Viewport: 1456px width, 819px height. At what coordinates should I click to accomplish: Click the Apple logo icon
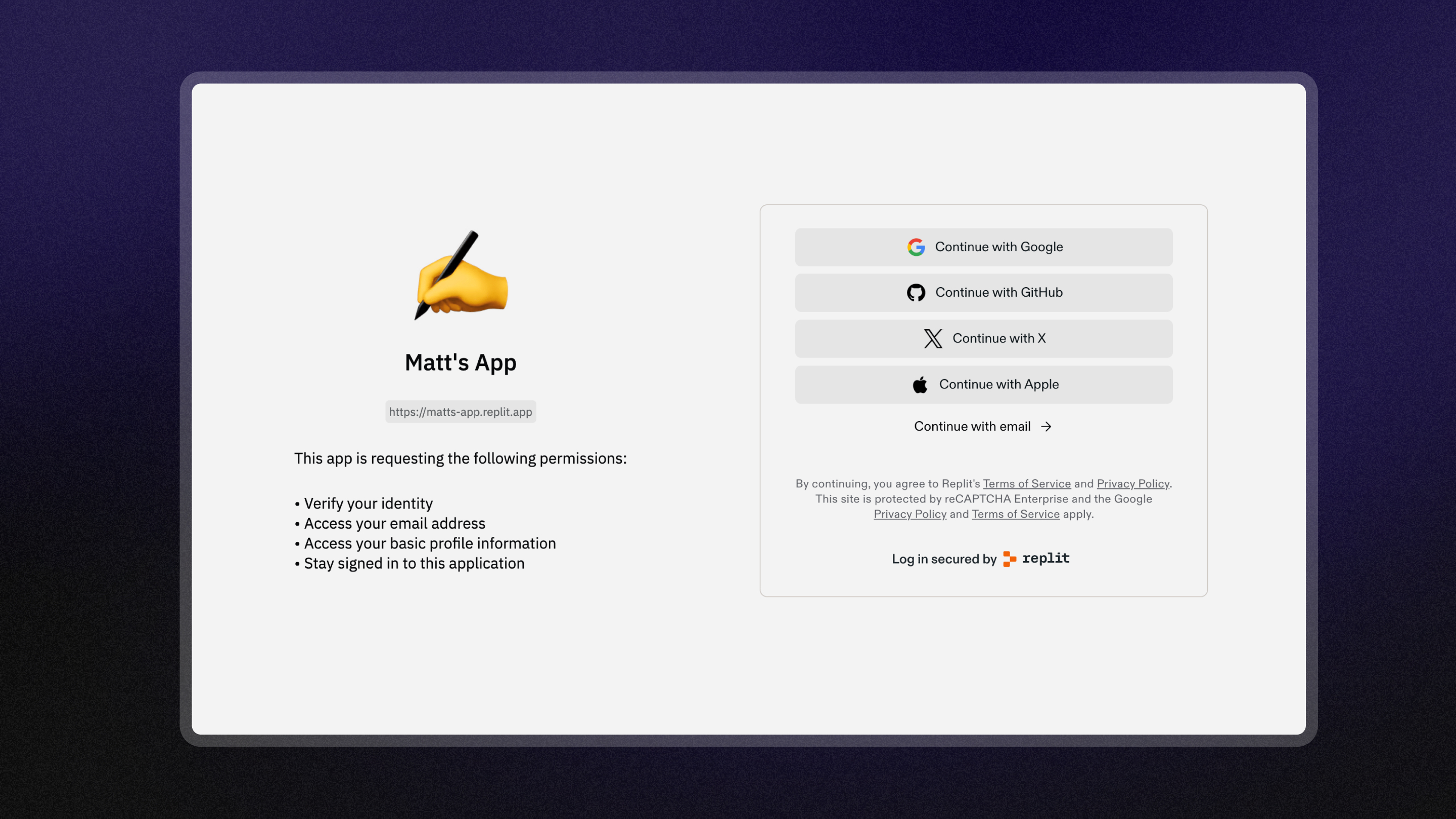(x=920, y=384)
